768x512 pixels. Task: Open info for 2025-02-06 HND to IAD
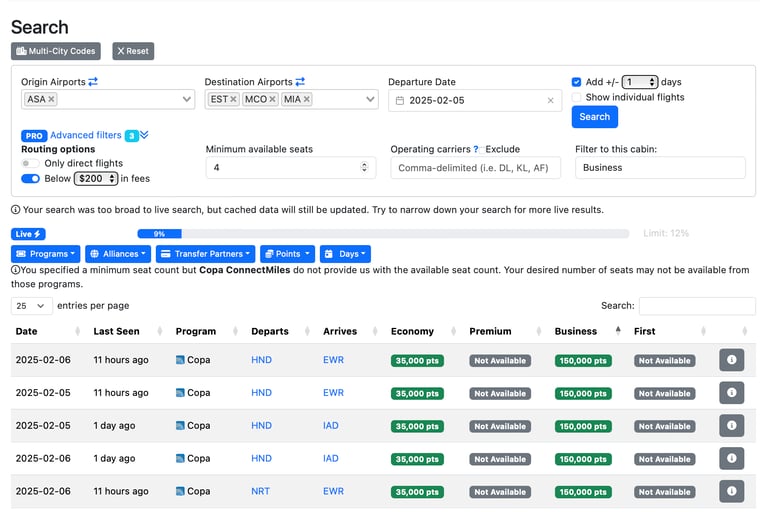click(x=731, y=459)
